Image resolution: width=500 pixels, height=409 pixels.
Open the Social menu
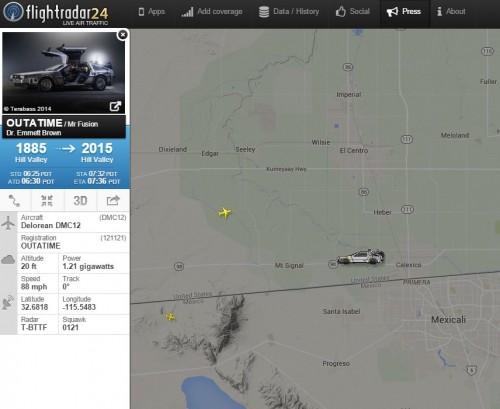pyautogui.click(x=353, y=12)
